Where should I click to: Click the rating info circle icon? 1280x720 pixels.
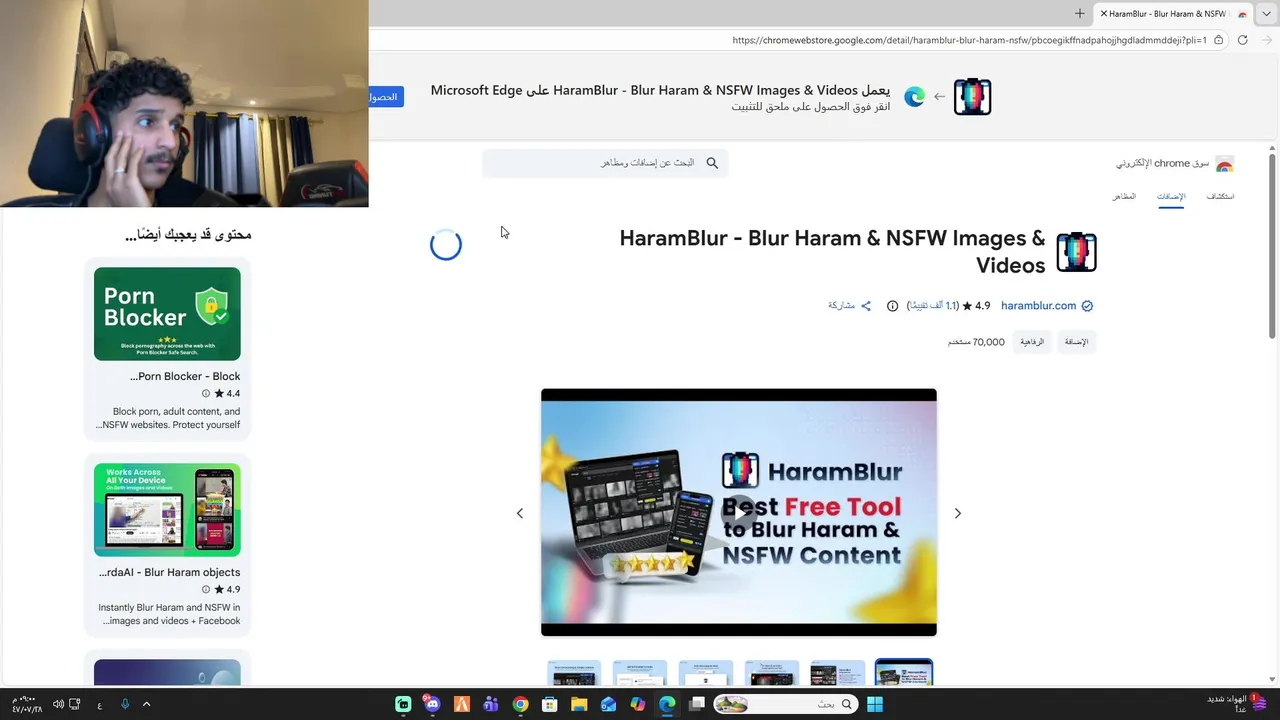893,306
